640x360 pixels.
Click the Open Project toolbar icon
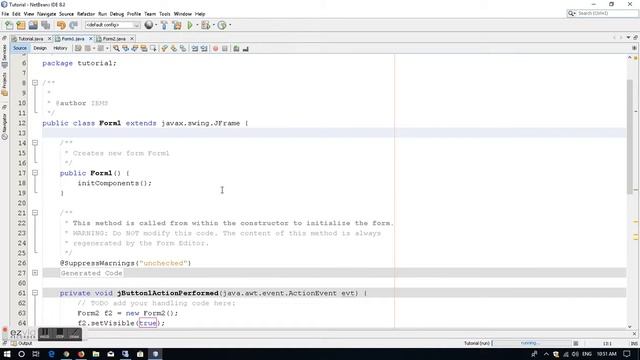33,25
